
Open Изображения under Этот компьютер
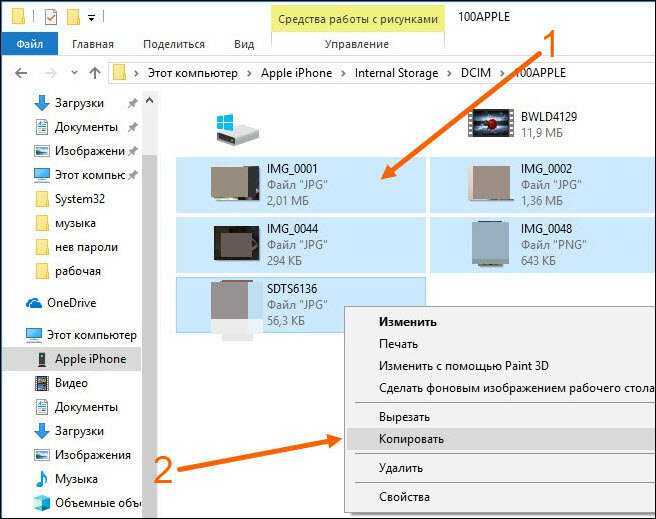coord(92,455)
